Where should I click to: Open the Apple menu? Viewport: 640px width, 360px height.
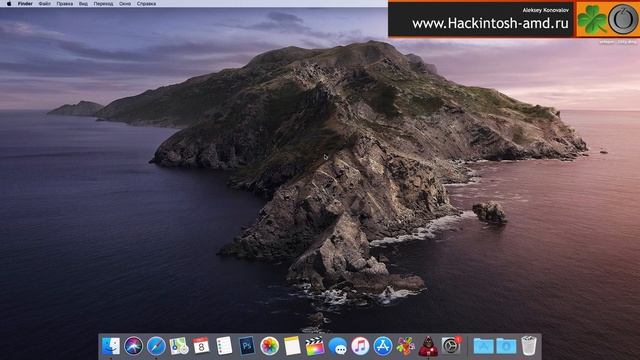pos(9,4)
